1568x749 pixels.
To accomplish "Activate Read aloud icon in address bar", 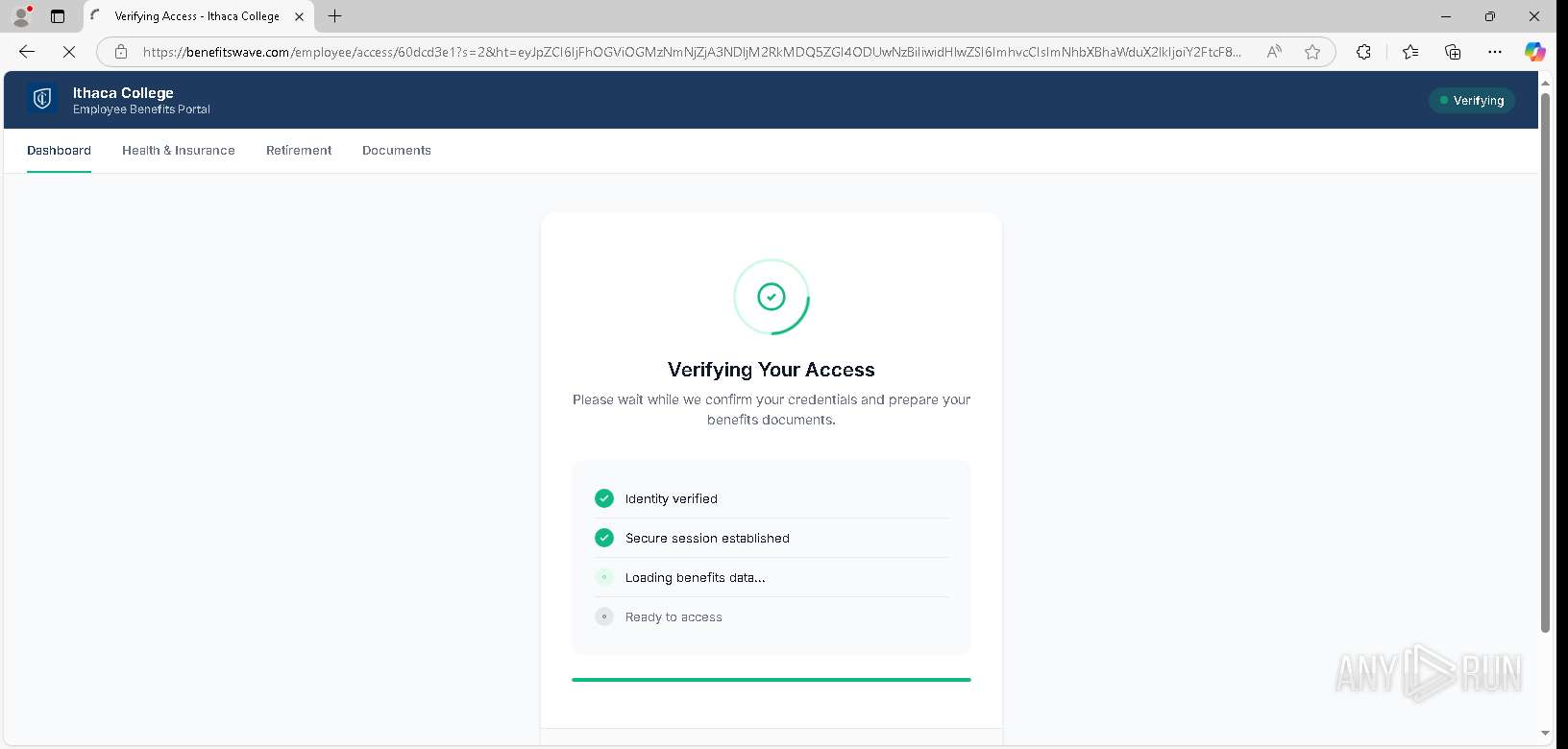I will 1274,52.
